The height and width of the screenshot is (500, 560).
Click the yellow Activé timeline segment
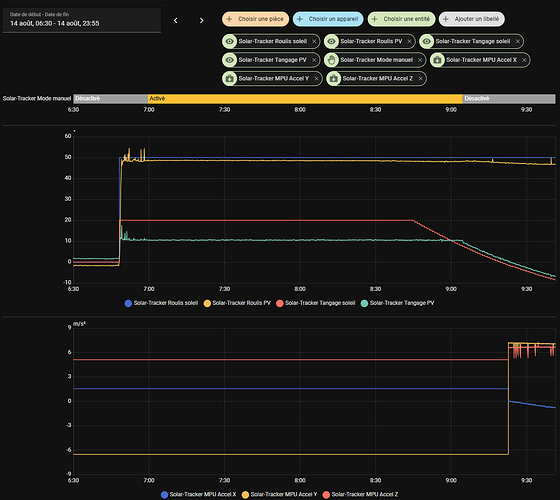click(x=305, y=99)
